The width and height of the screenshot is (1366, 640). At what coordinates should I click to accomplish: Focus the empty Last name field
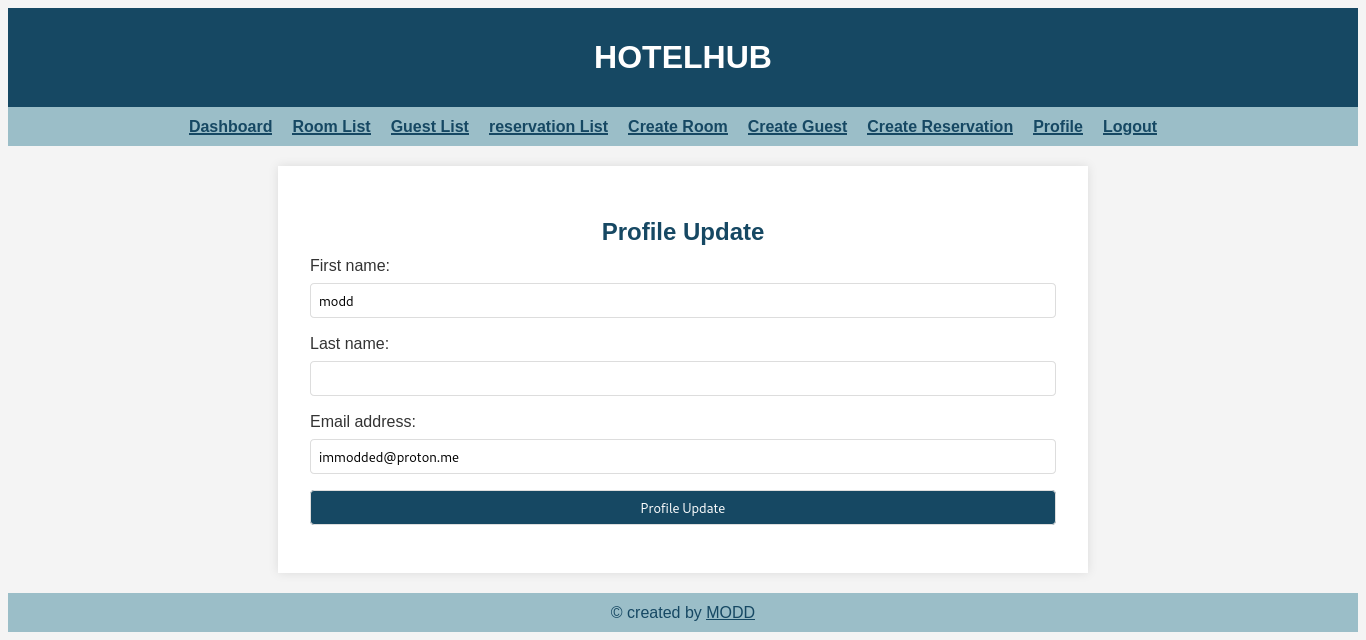tap(683, 378)
